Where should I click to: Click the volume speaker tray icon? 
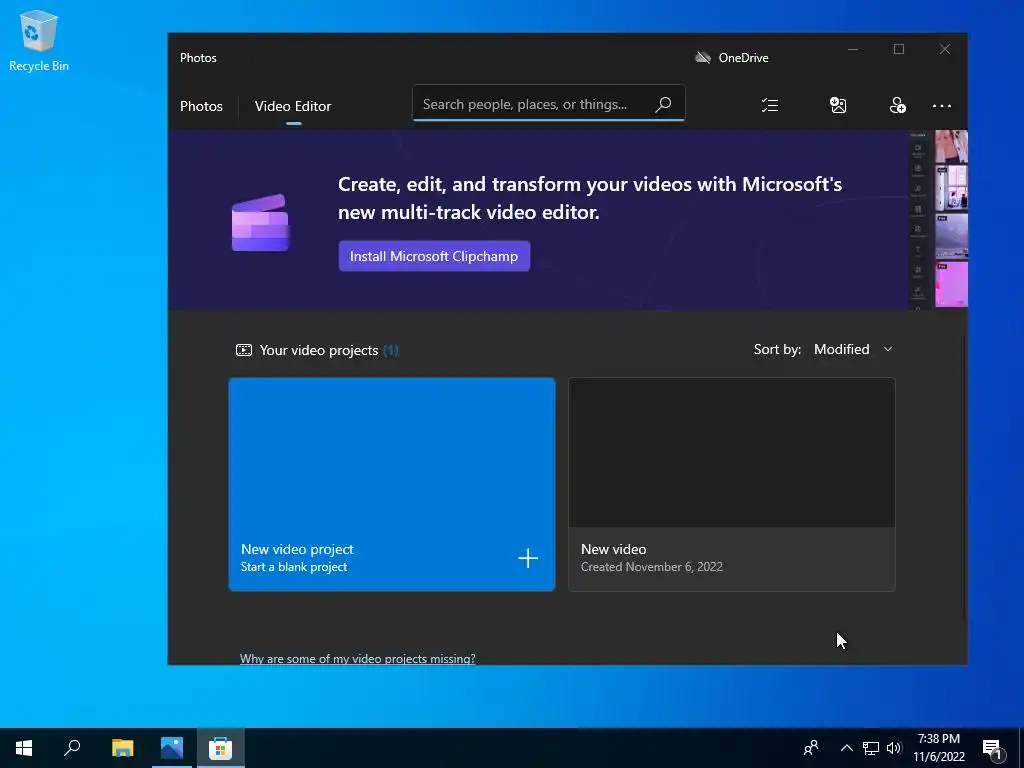click(894, 748)
